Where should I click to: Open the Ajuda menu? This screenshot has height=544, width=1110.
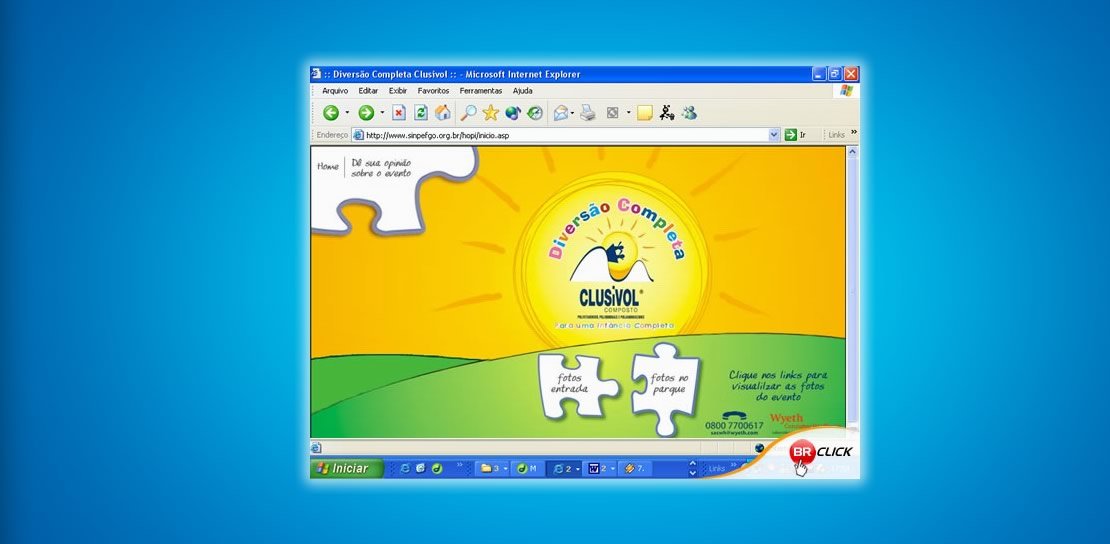pos(522,91)
